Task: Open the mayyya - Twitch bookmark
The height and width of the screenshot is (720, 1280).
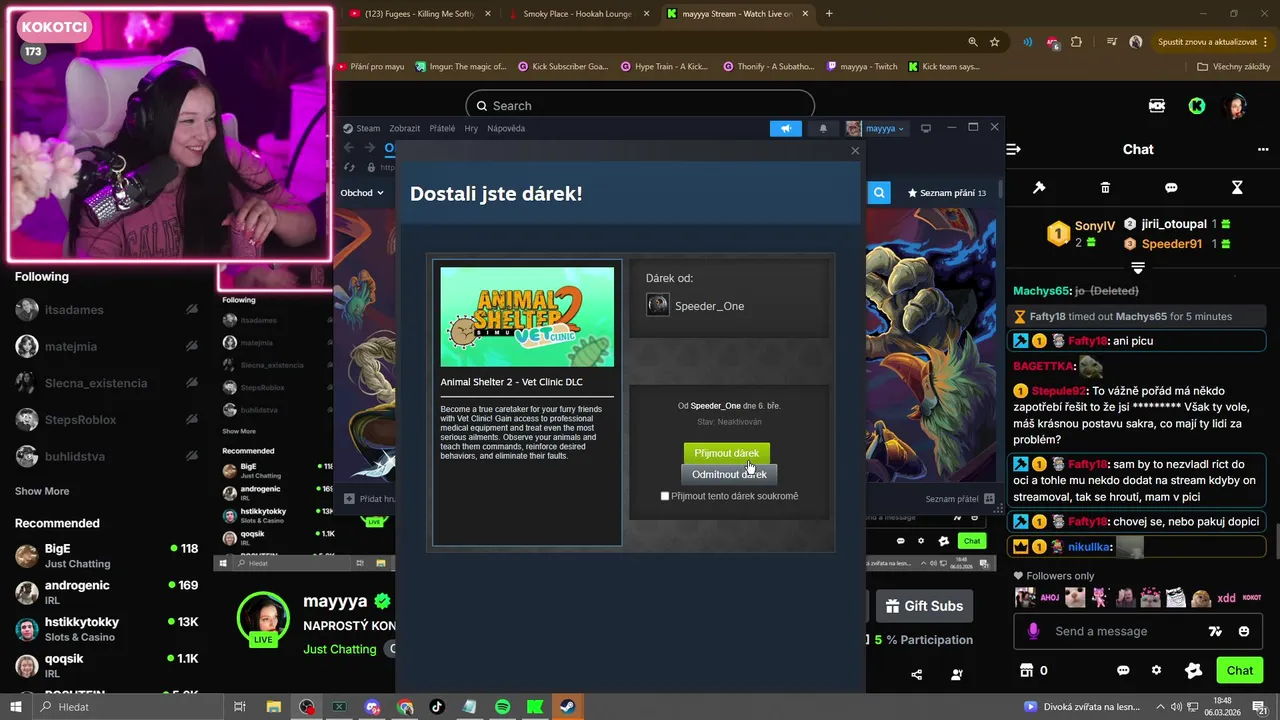Action: point(862,67)
